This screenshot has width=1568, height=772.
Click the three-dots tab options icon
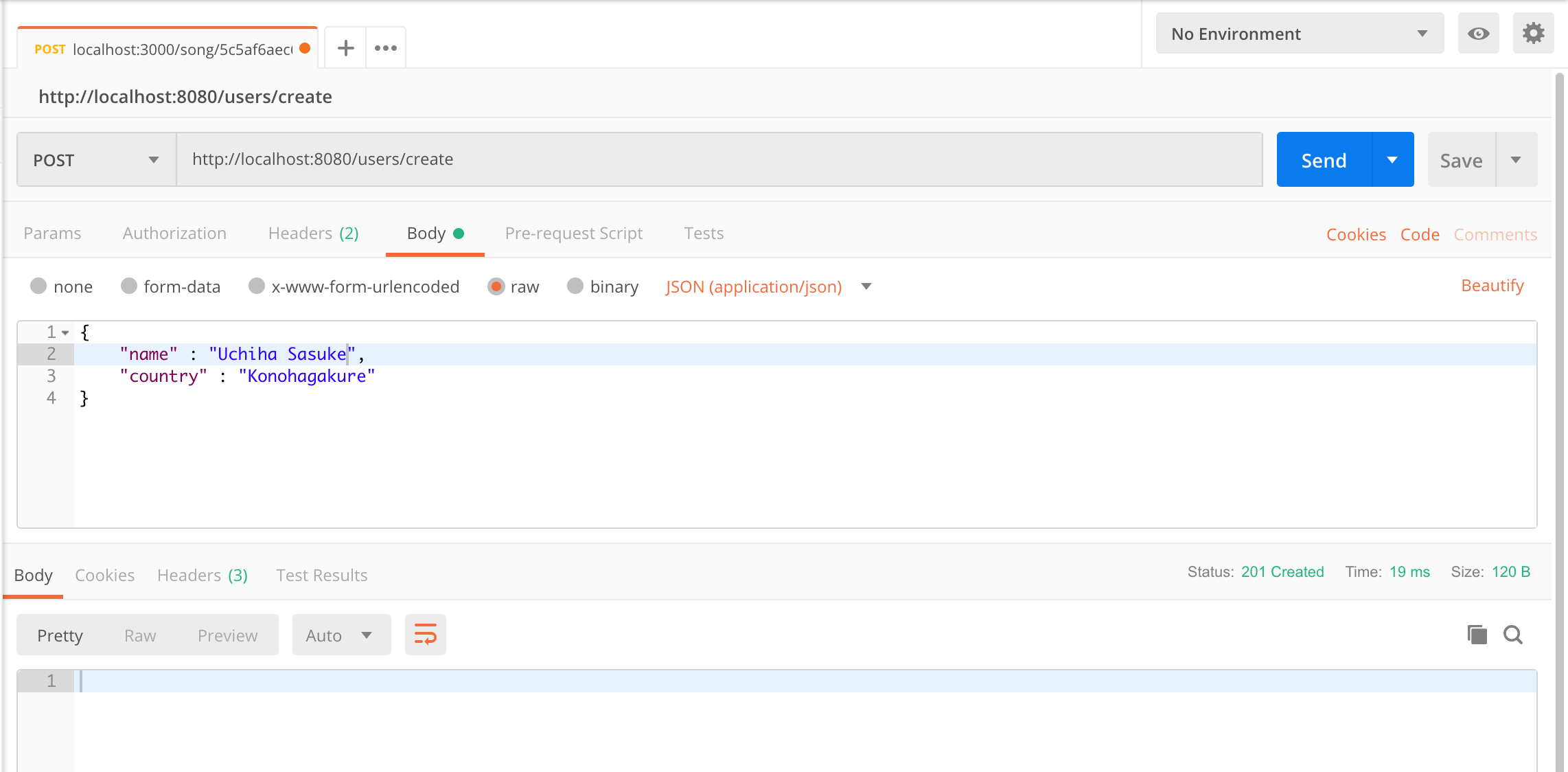click(386, 48)
